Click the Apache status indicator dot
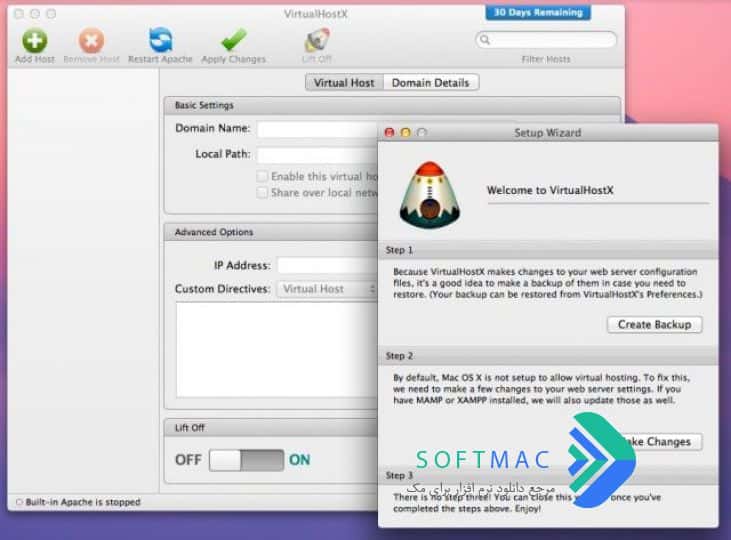731x540 pixels. [x=19, y=502]
